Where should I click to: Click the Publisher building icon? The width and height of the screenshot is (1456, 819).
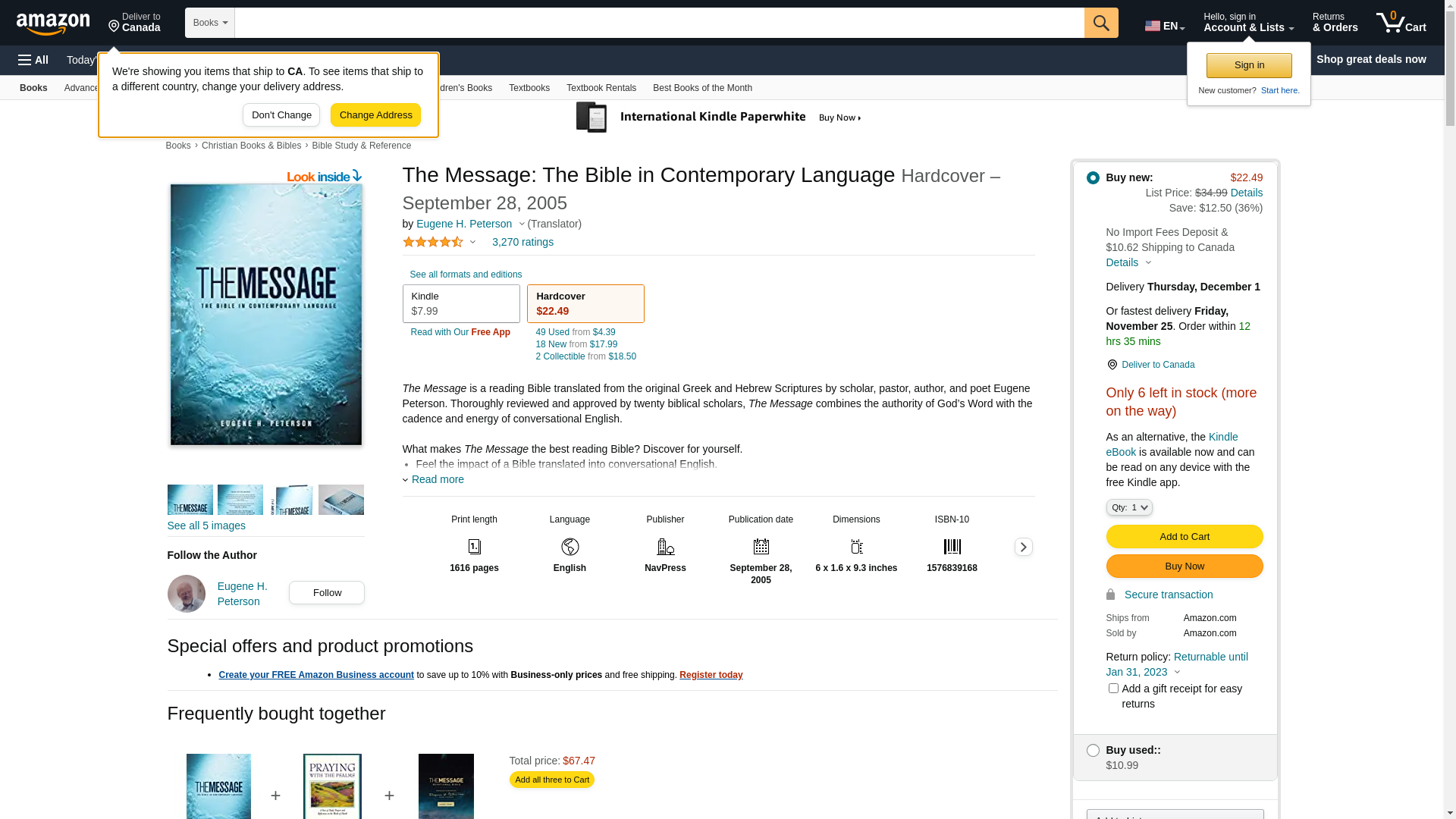[x=665, y=547]
